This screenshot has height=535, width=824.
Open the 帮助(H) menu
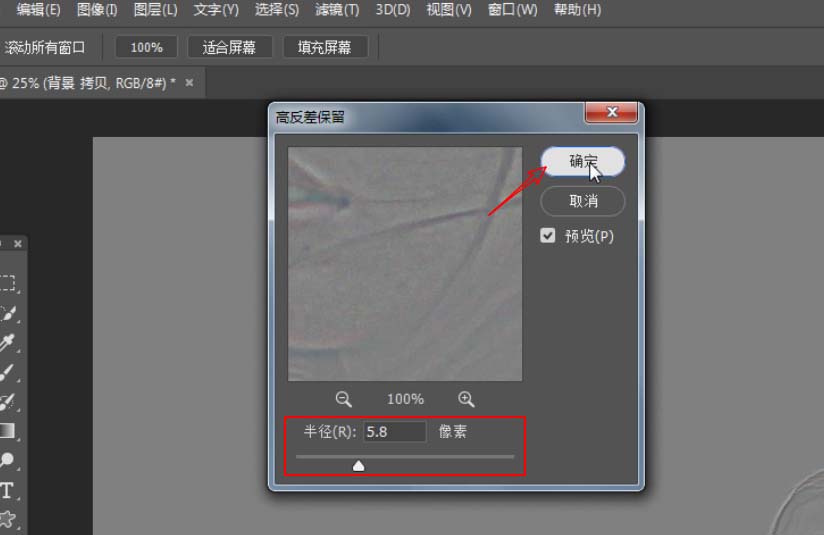(x=577, y=9)
